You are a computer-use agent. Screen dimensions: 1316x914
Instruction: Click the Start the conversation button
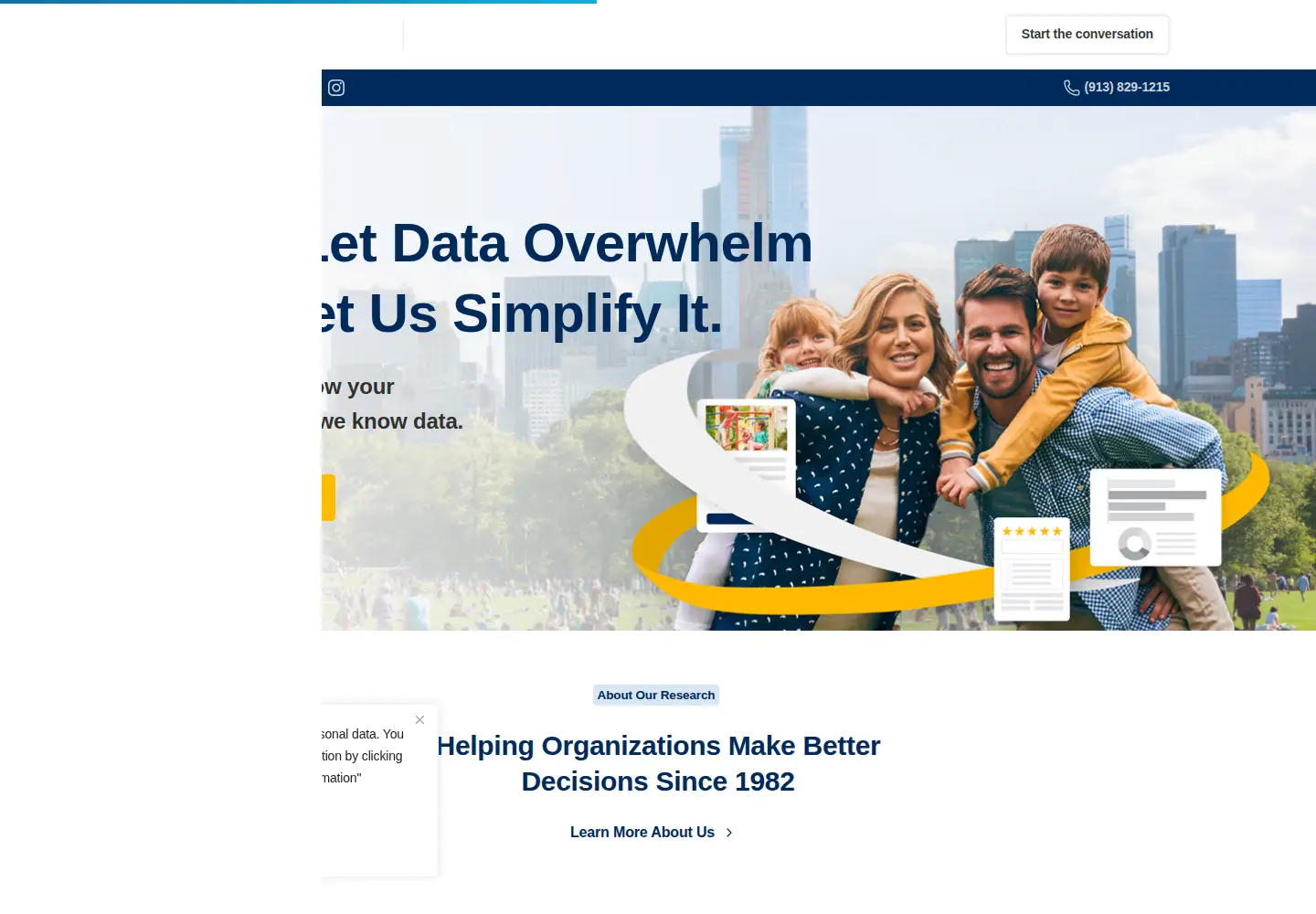click(1087, 34)
